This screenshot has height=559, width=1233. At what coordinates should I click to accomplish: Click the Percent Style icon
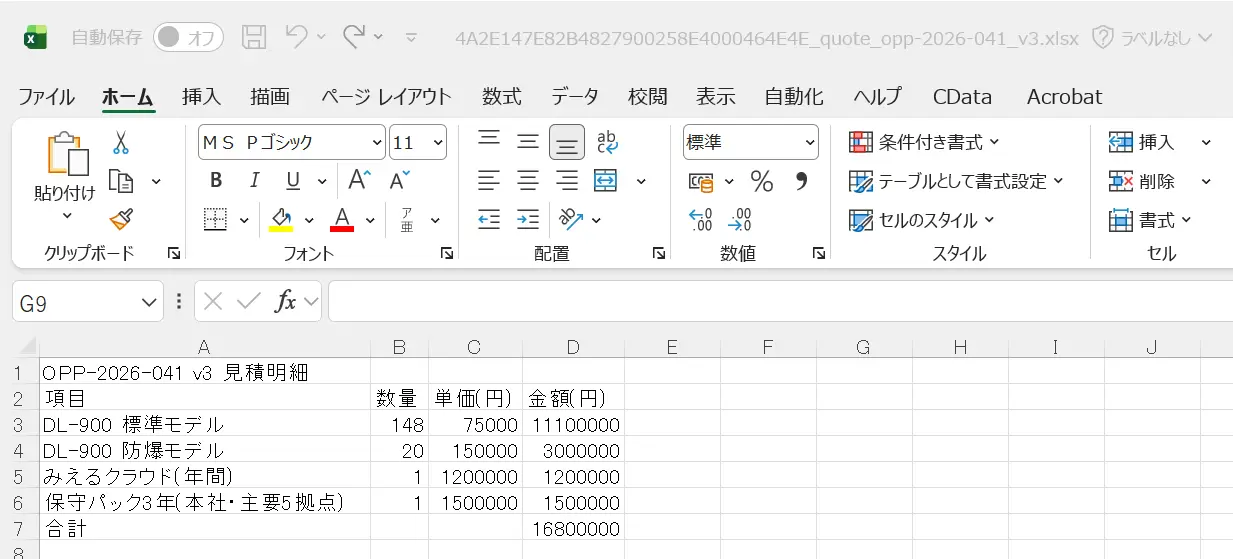762,181
